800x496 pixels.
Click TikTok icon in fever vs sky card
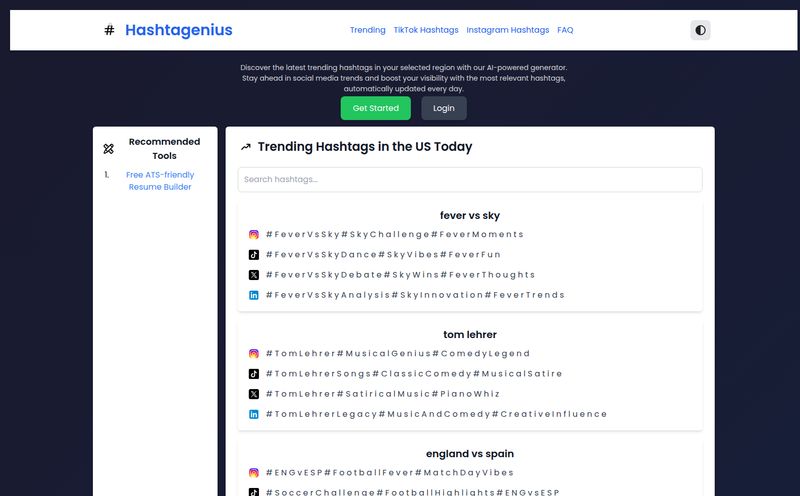tap(254, 255)
